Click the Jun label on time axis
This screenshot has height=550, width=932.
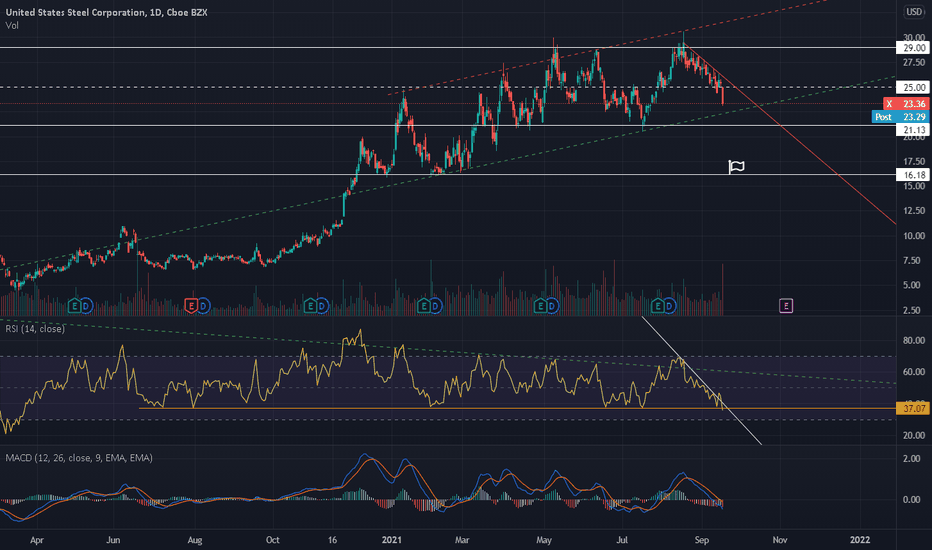point(113,540)
